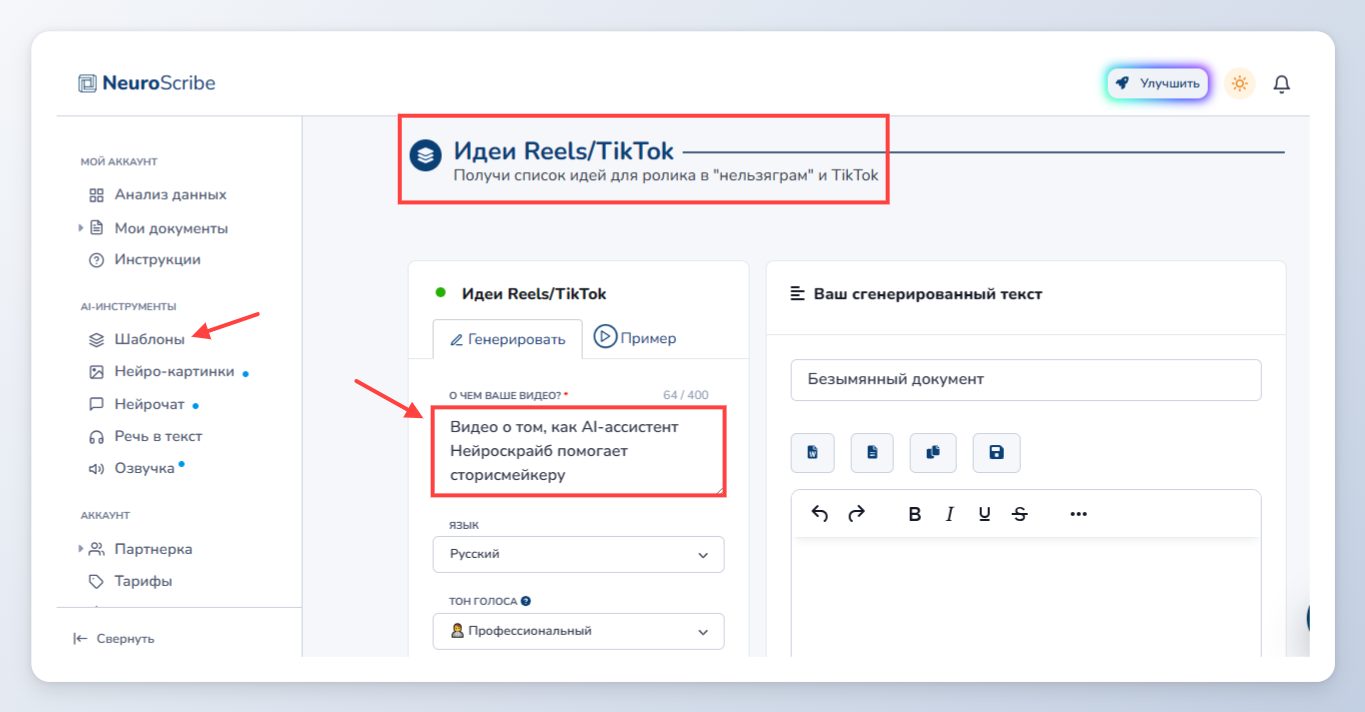Toggle the sun light-theme icon
This screenshot has height=712, width=1365.
pyautogui.click(x=1239, y=84)
